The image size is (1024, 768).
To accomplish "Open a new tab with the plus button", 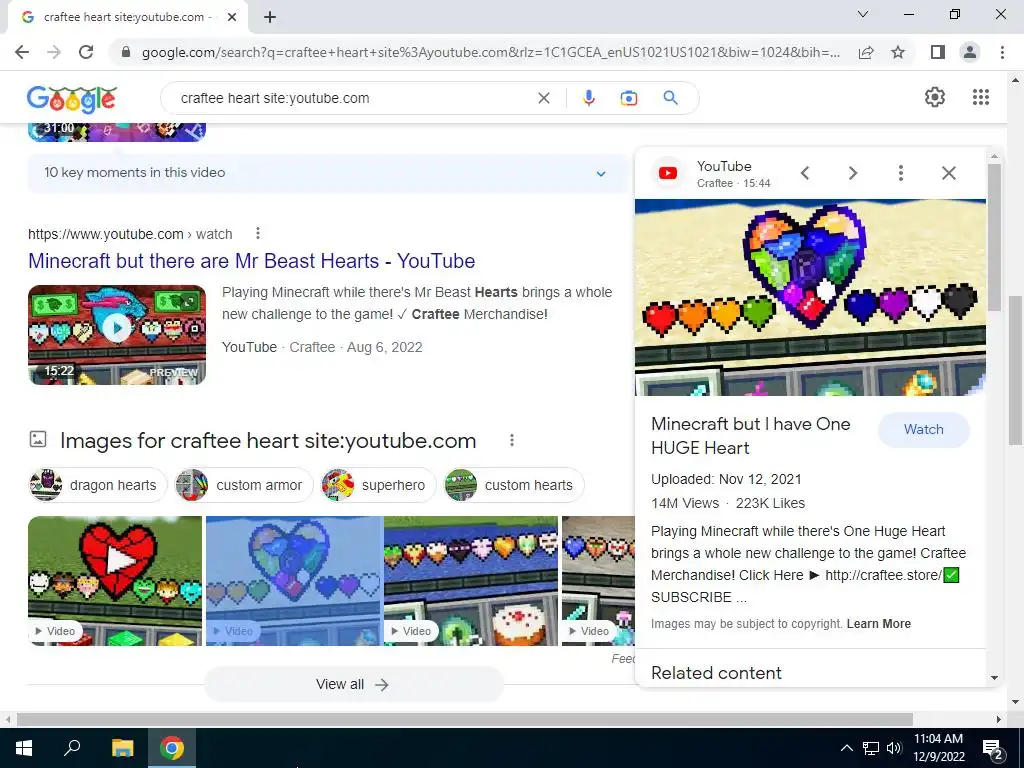I will point(270,18).
